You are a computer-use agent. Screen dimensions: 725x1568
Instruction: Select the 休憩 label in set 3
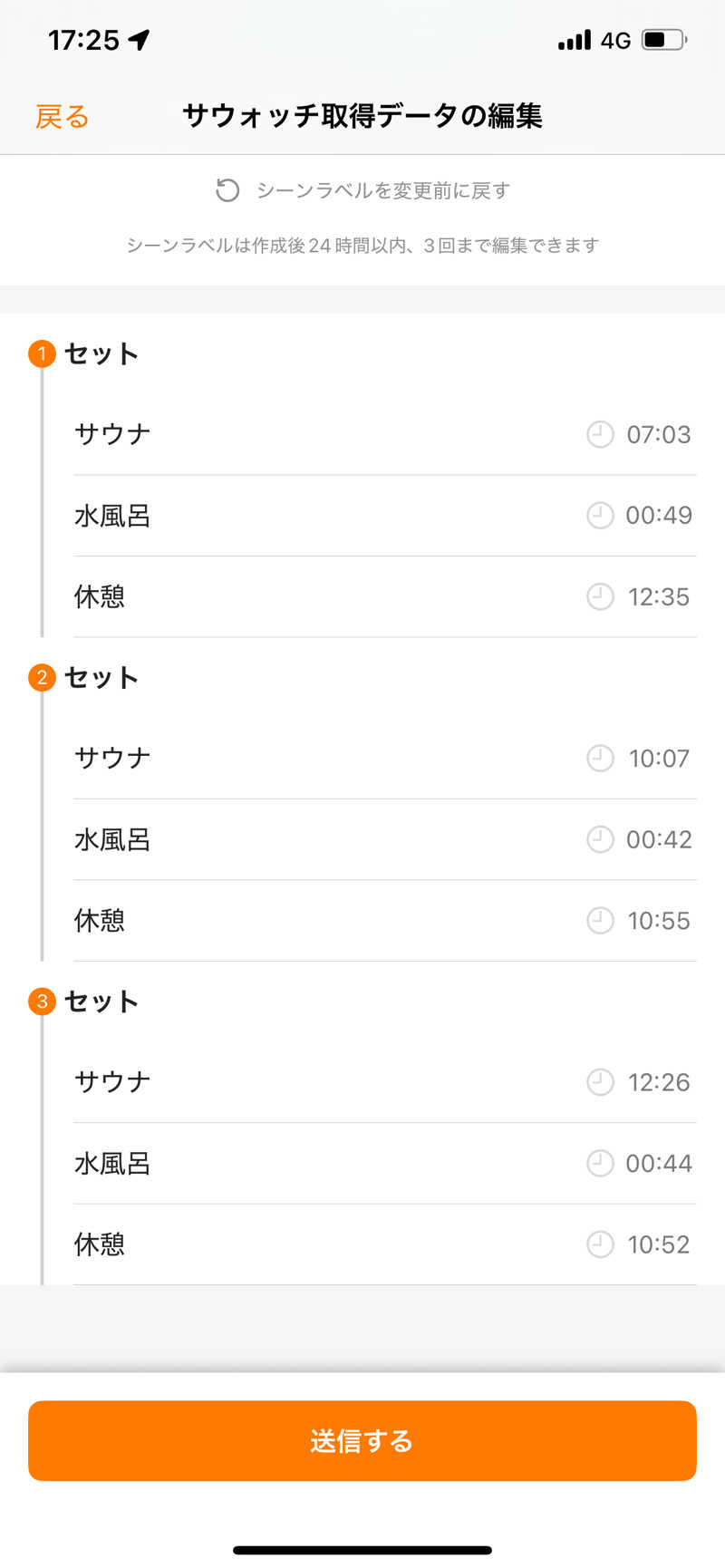(100, 1244)
